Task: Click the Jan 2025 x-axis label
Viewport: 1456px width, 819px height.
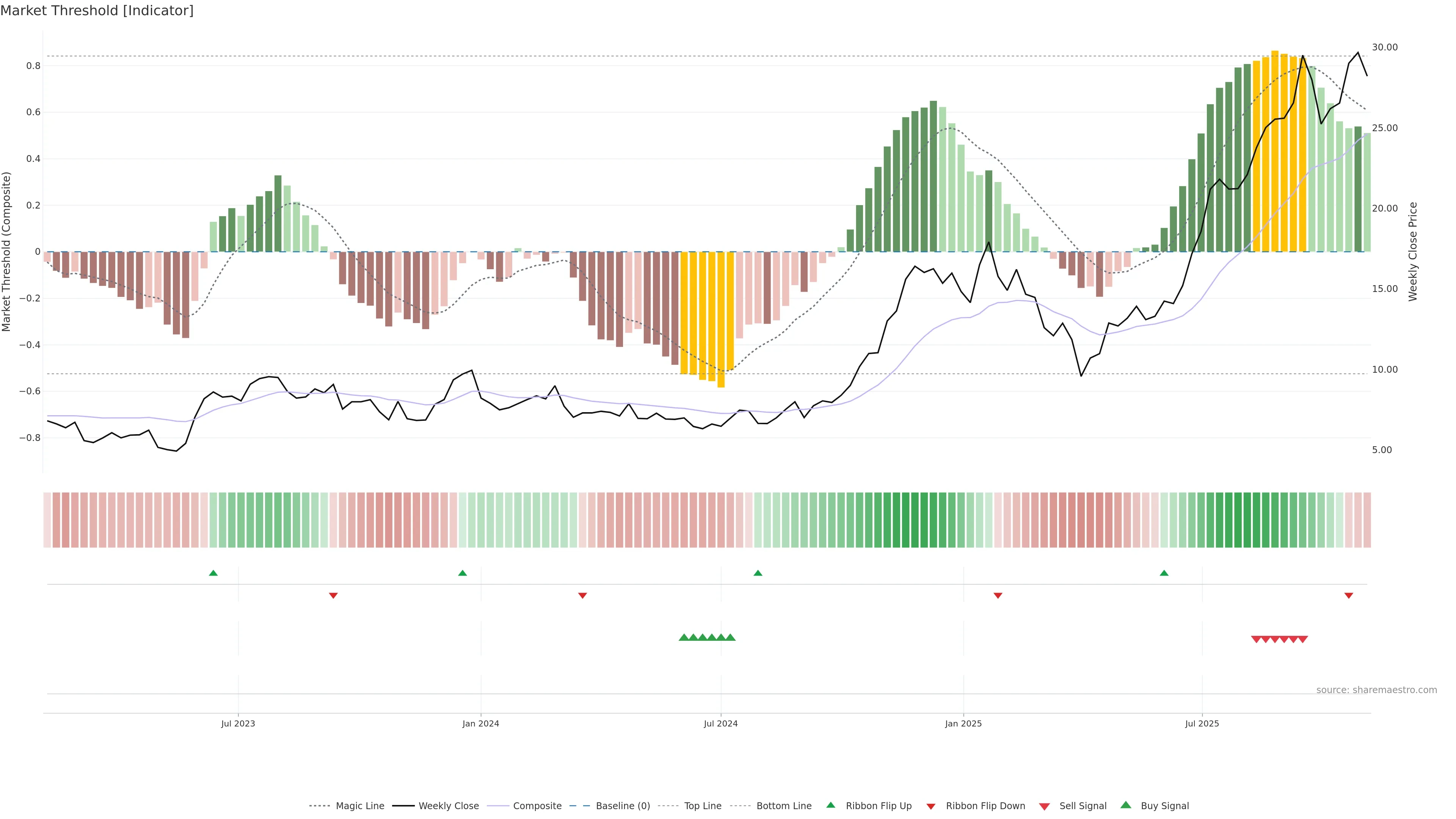Action: coord(963,723)
